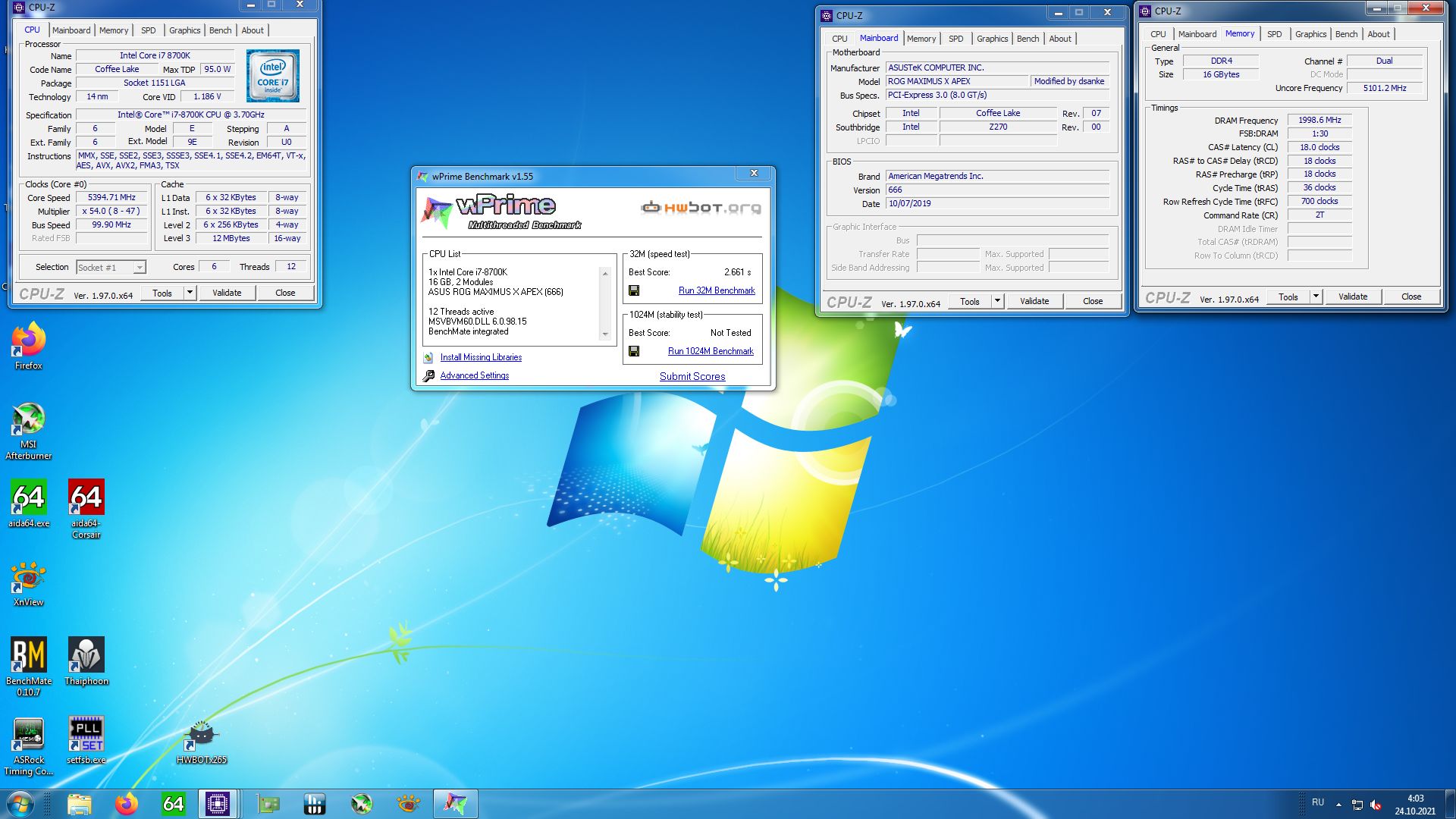Open Firefox desktop shortcut
Screen dimensions: 1456x819
(29, 346)
